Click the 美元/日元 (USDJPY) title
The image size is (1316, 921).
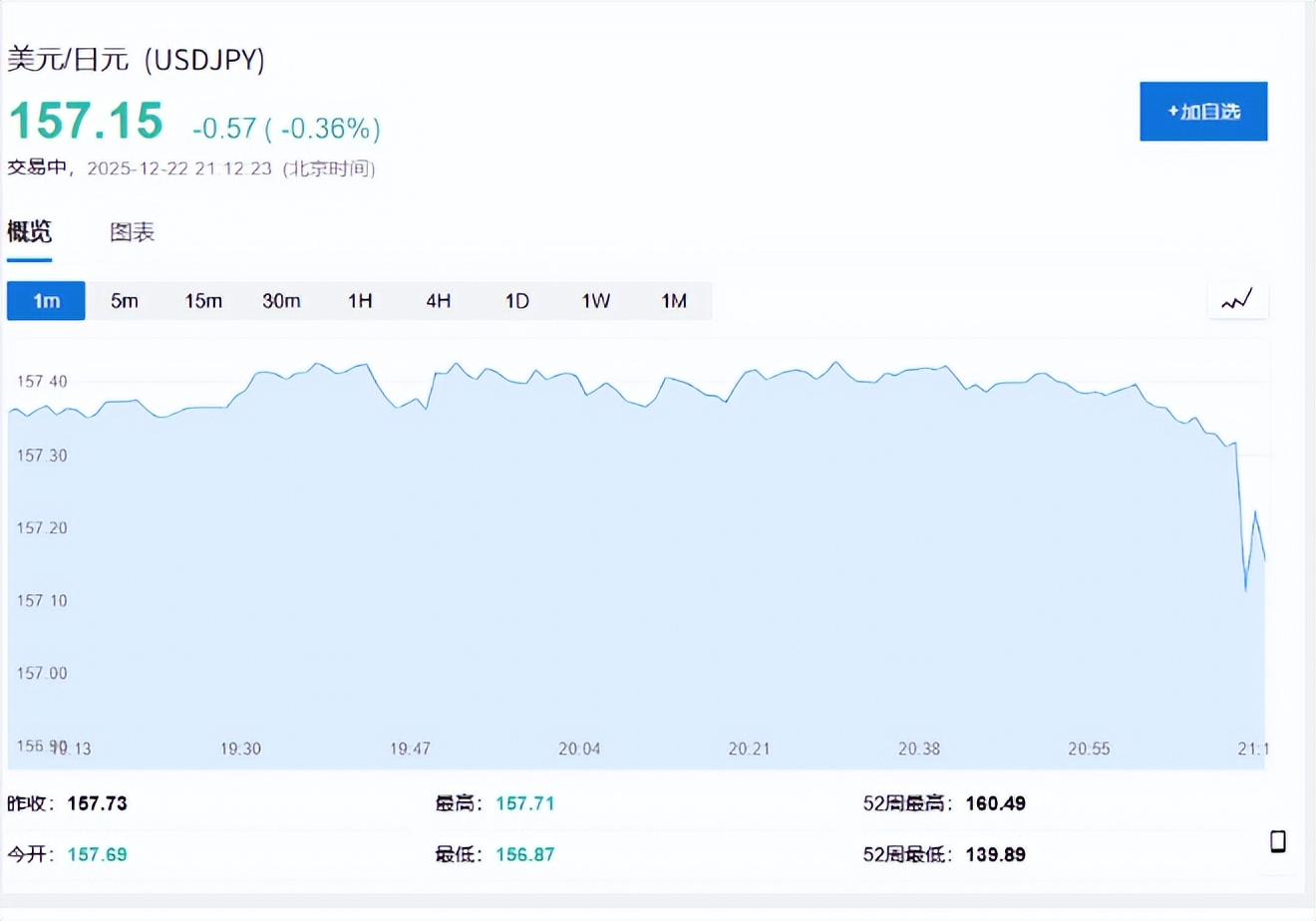point(137,59)
